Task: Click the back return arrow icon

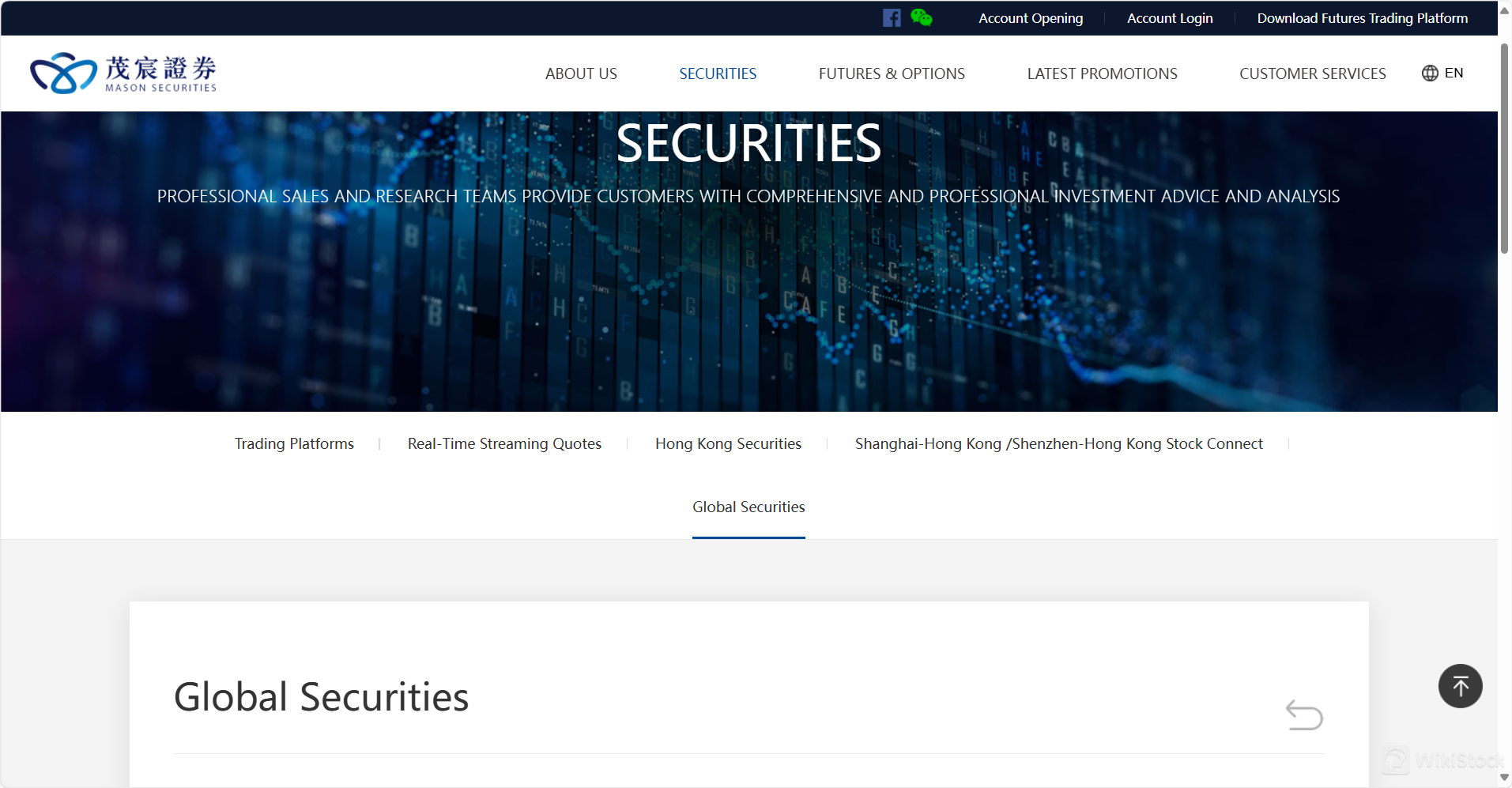Action: pyautogui.click(x=1304, y=715)
